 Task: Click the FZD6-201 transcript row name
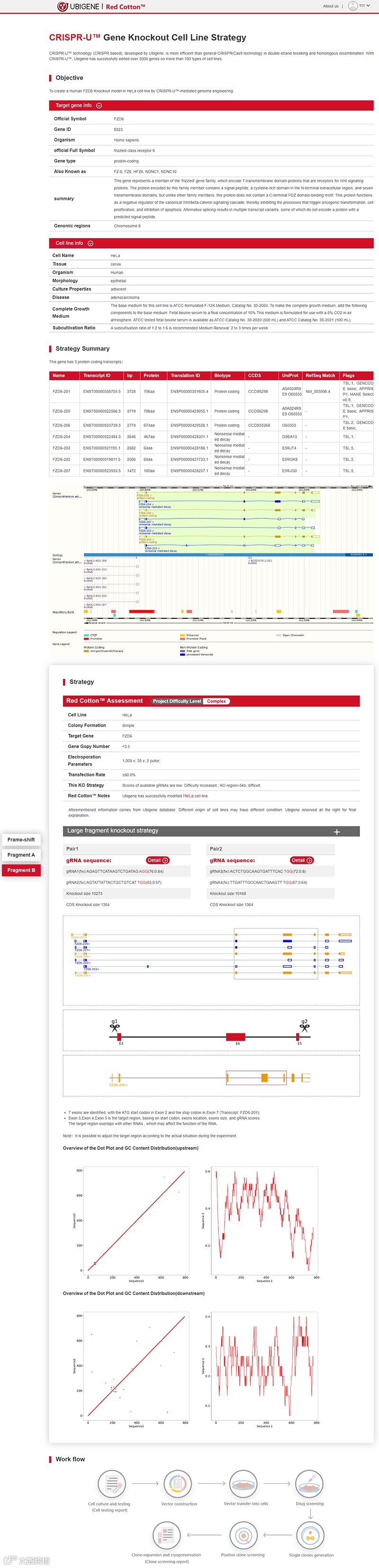pyautogui.click(x=62, y=392)
